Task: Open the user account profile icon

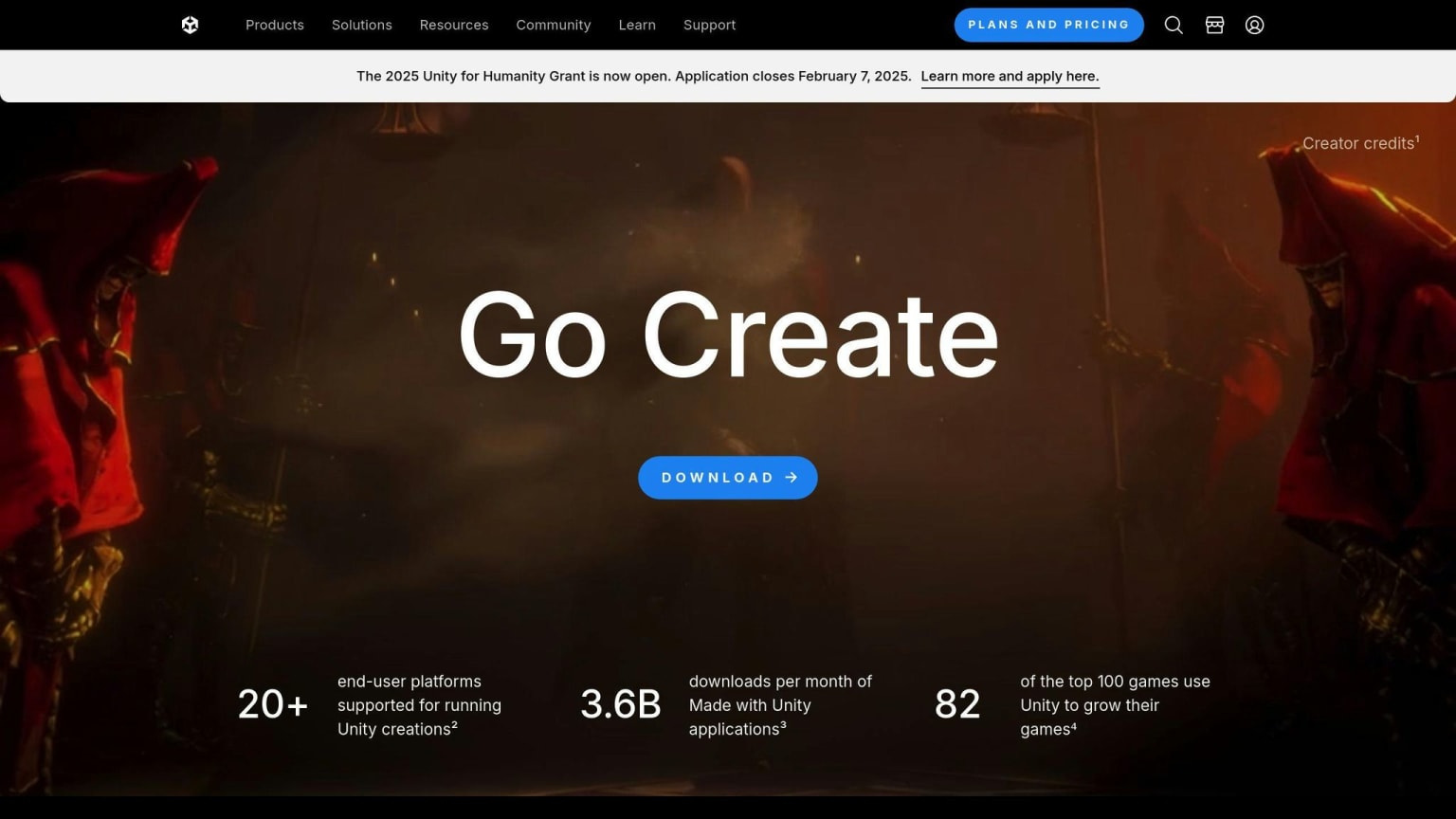Action: 1254,26
